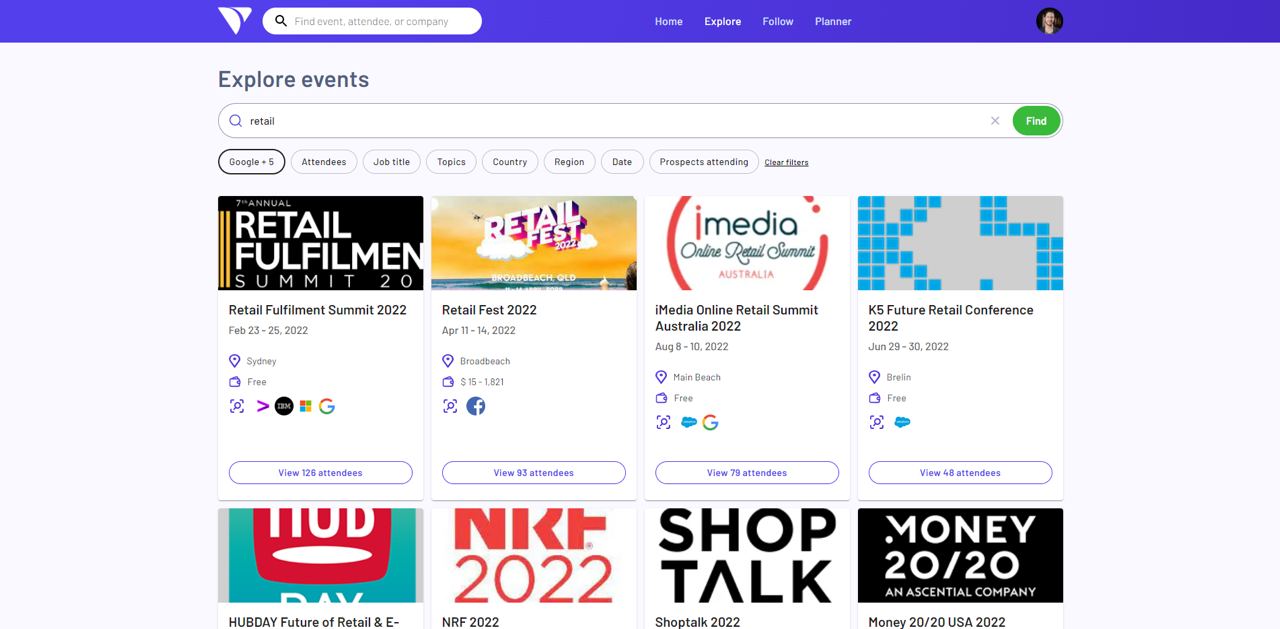Click the prospects scan icon on Retail Fulfilment Summit card

click(237, 406)
